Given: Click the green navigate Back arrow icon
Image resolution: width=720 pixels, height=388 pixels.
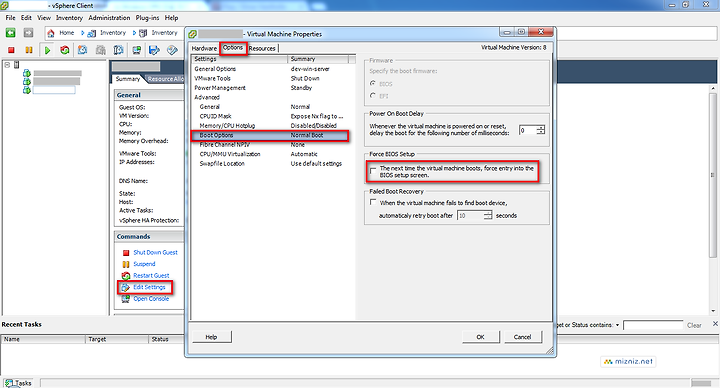Looking at the screenshot, I should tap(11, 33).
